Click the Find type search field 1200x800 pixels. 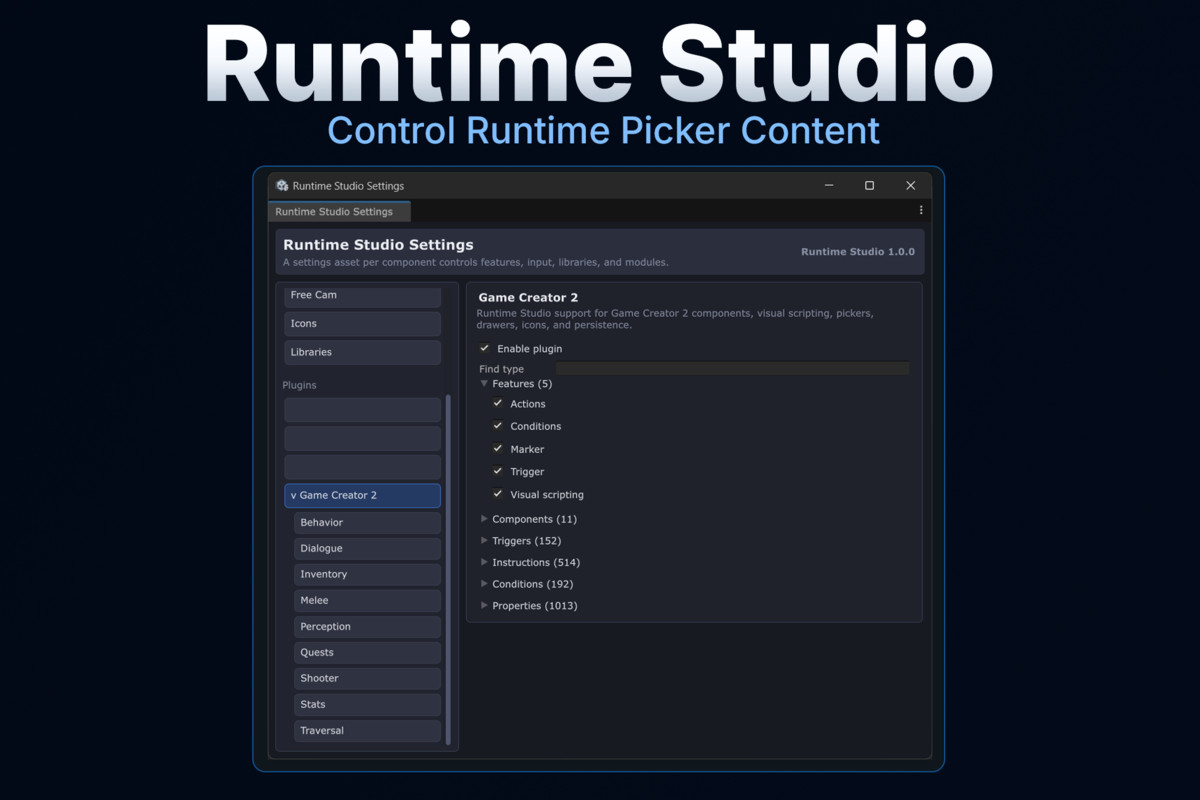[732, 369]
